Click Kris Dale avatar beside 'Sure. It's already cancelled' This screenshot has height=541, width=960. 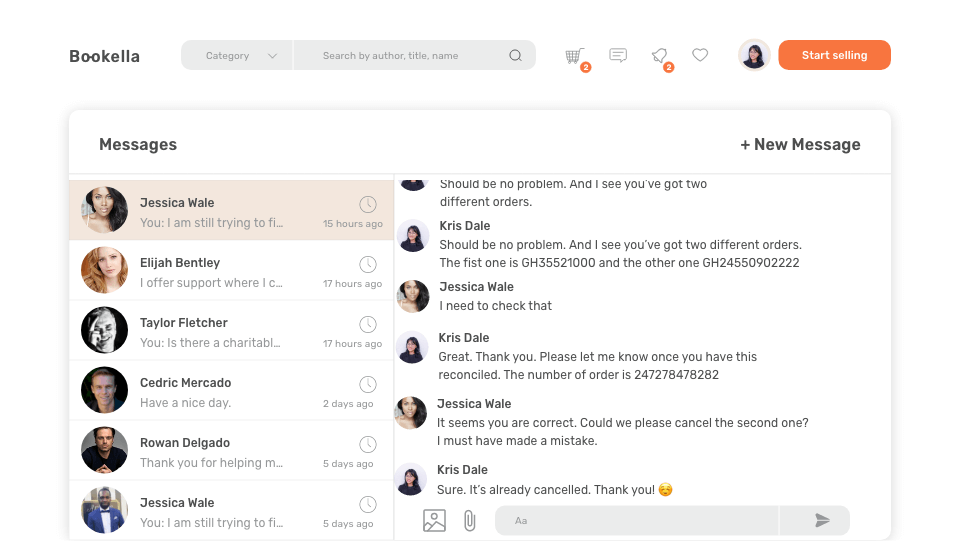pyautogui.click(x=410, y=479)
